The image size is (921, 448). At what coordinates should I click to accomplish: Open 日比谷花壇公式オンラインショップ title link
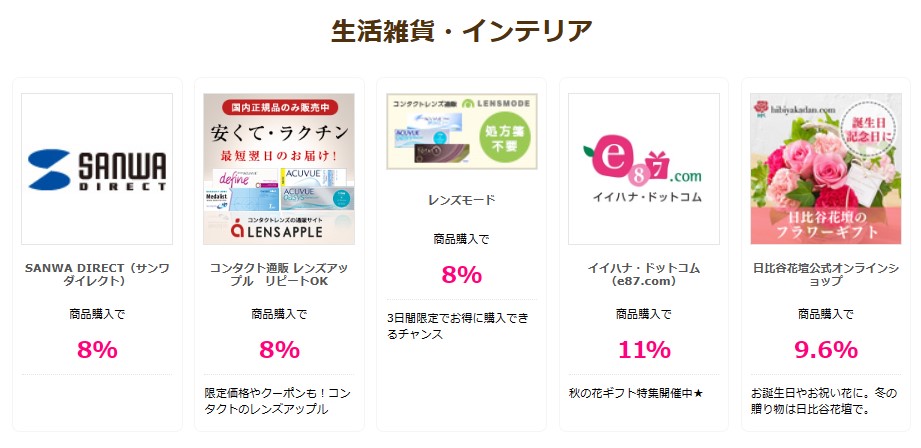coord(826,274)
